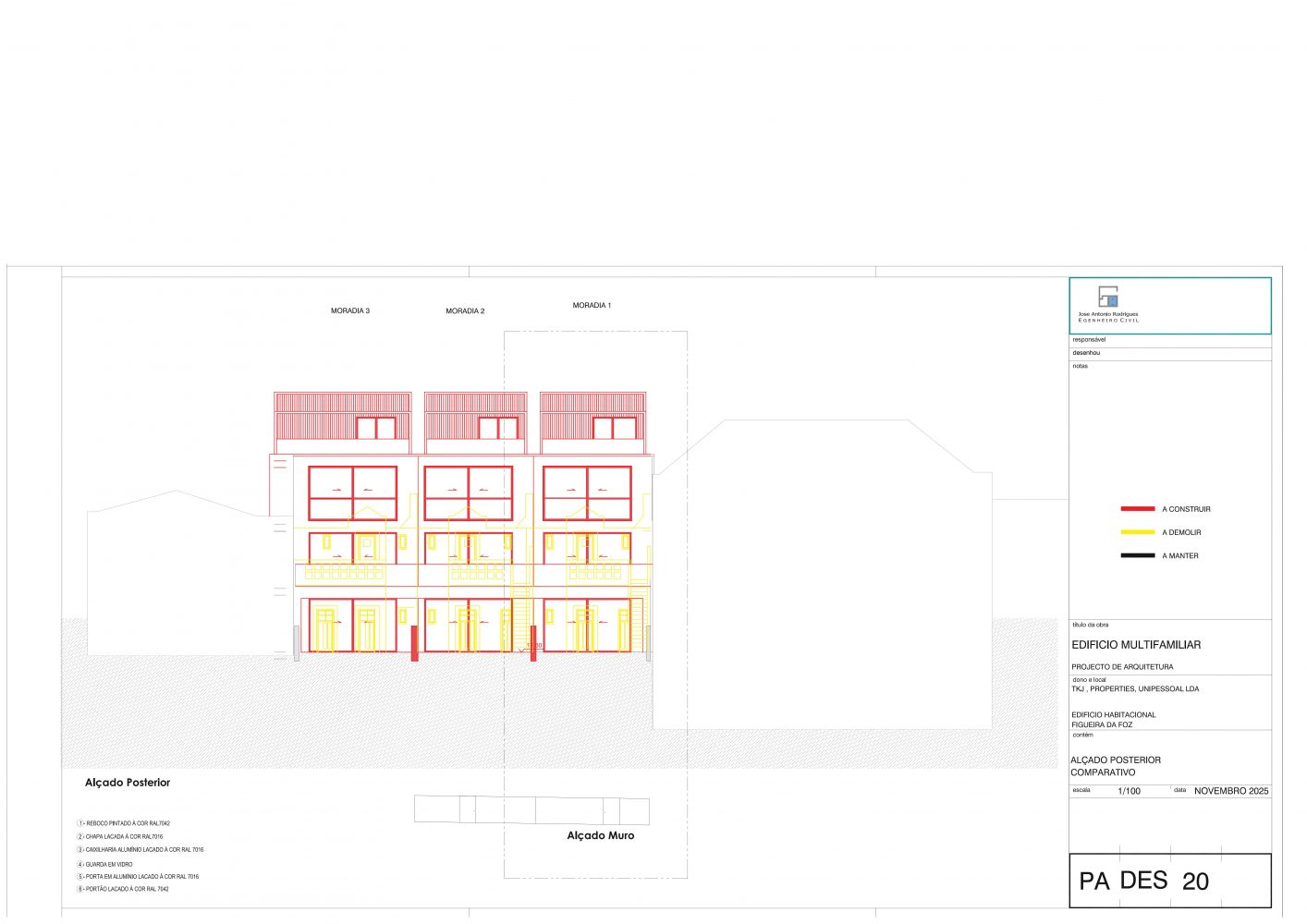Click the 'PA DES 20' sheet number box

click(x=1169, y=881)
